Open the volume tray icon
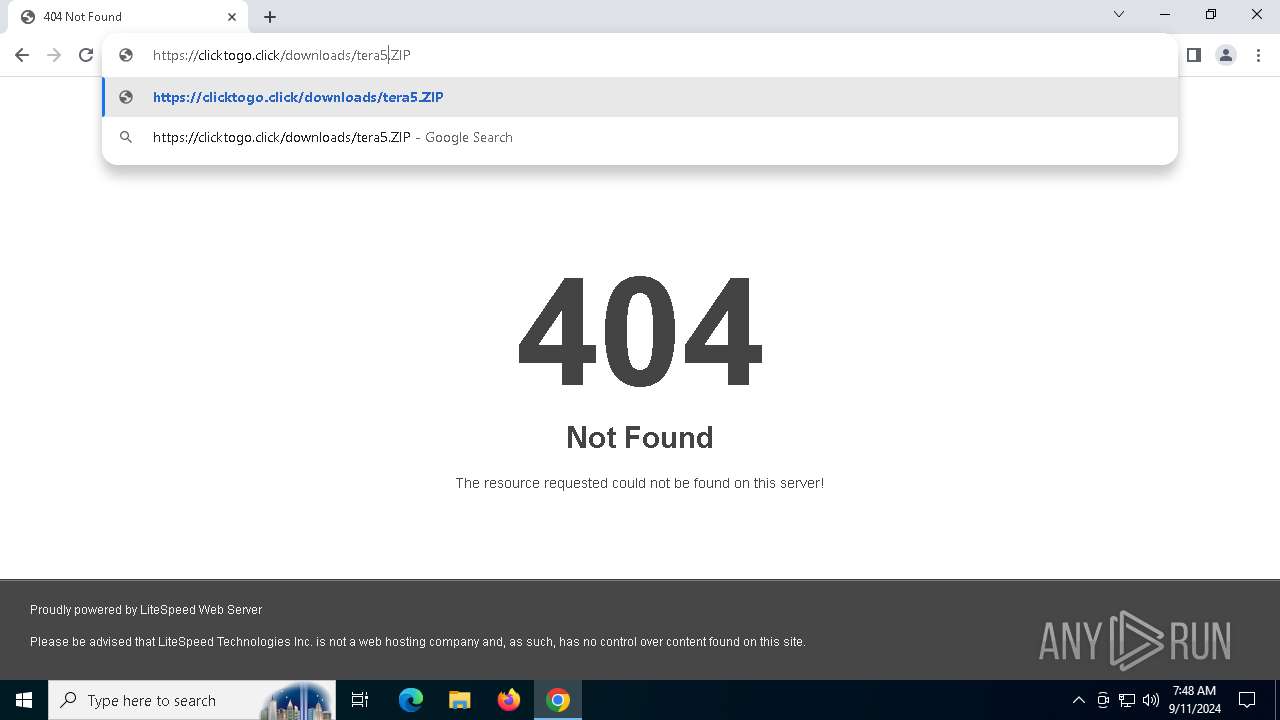 [x=1151, y=700]
